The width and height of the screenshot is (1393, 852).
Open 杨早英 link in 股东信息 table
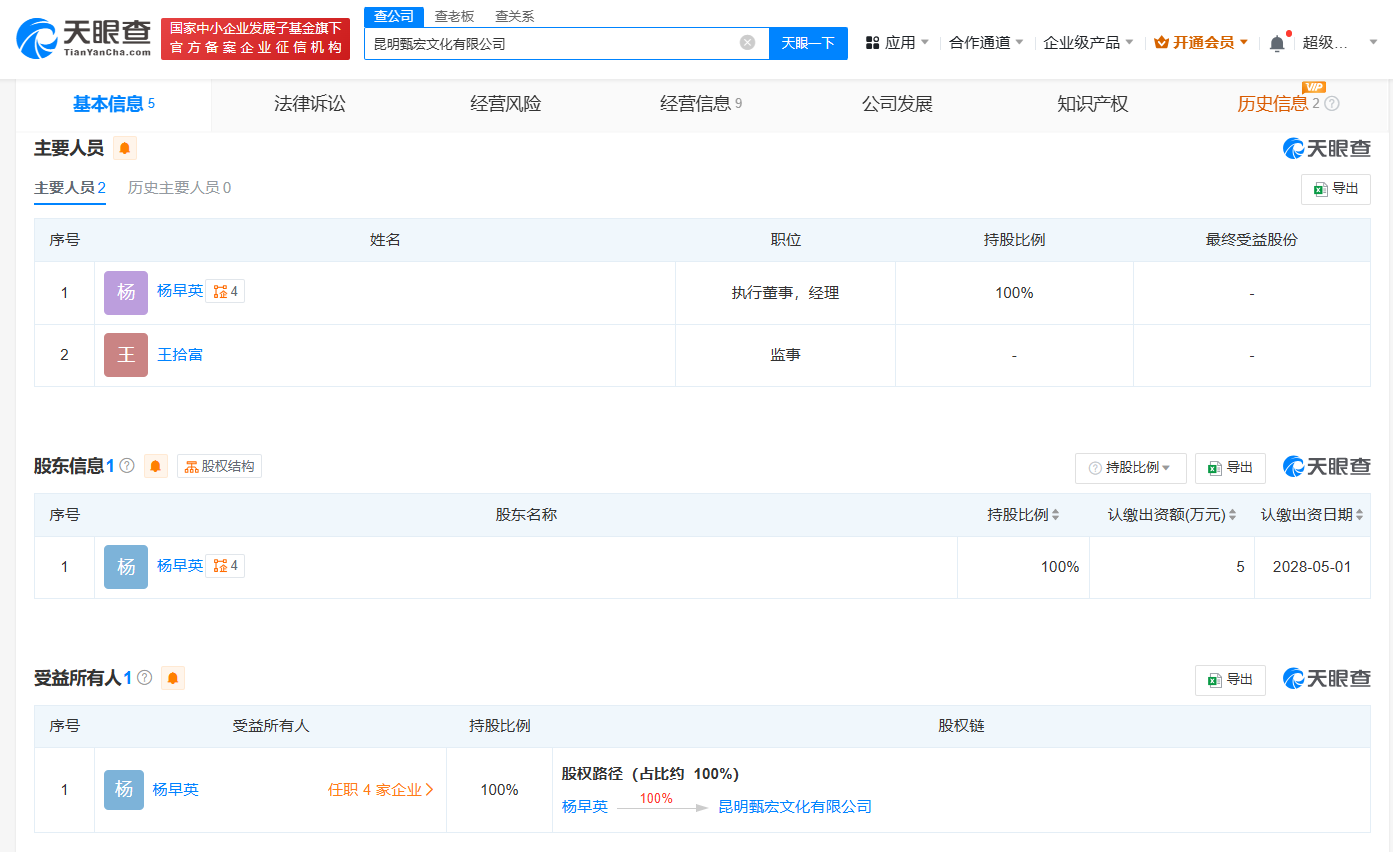tap(180, 565)
